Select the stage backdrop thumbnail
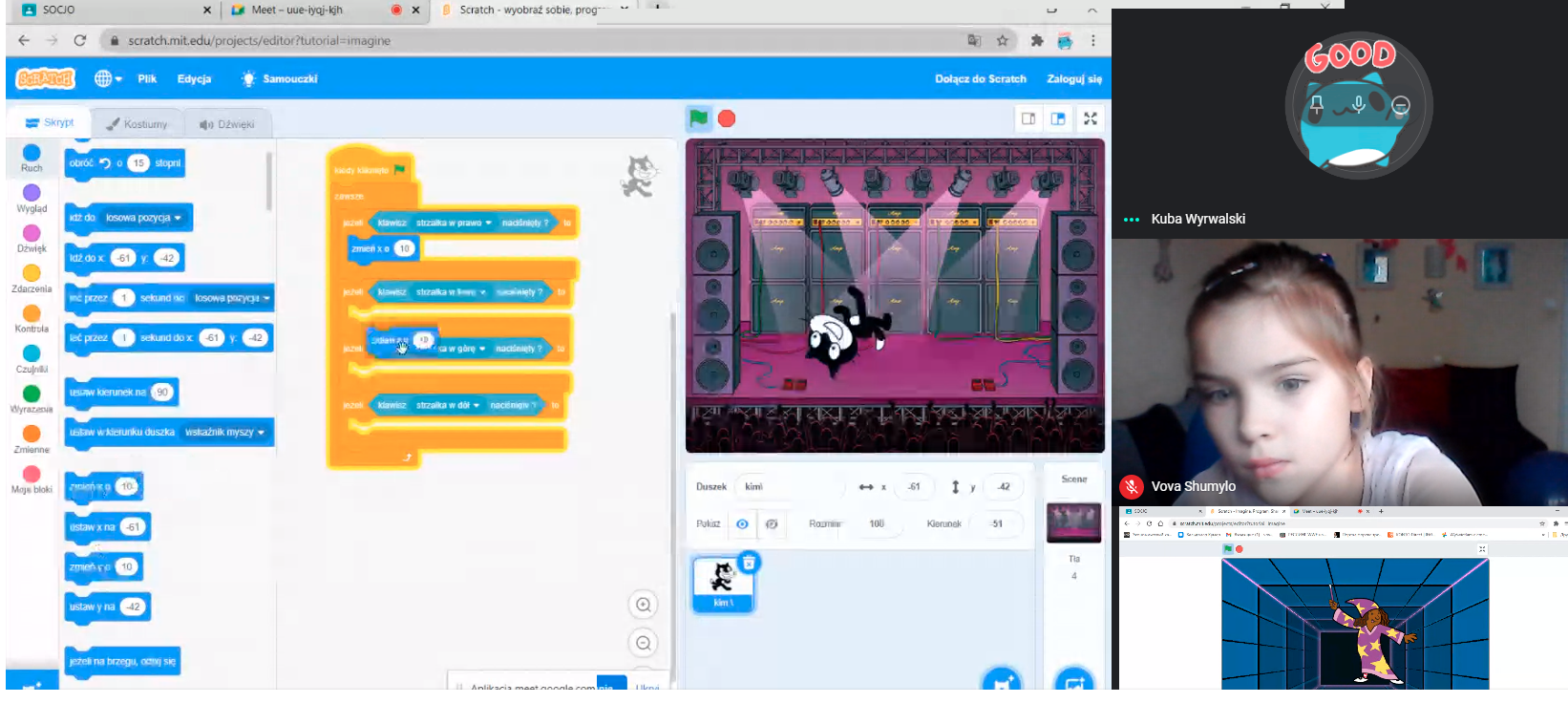Image resolution: width=1568 pixels, height=703 pixels. pyautogui.click(x=1073, y=522)
